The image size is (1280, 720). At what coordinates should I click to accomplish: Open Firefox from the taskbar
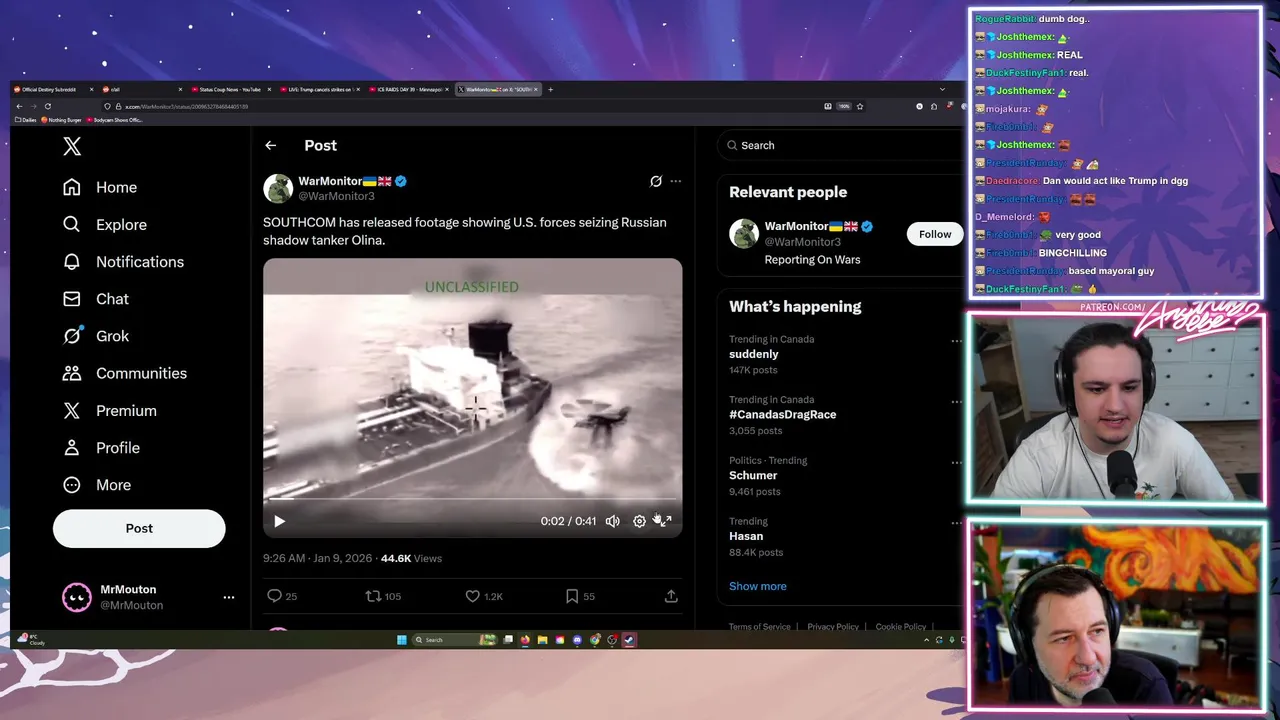(x=525, y=640)
